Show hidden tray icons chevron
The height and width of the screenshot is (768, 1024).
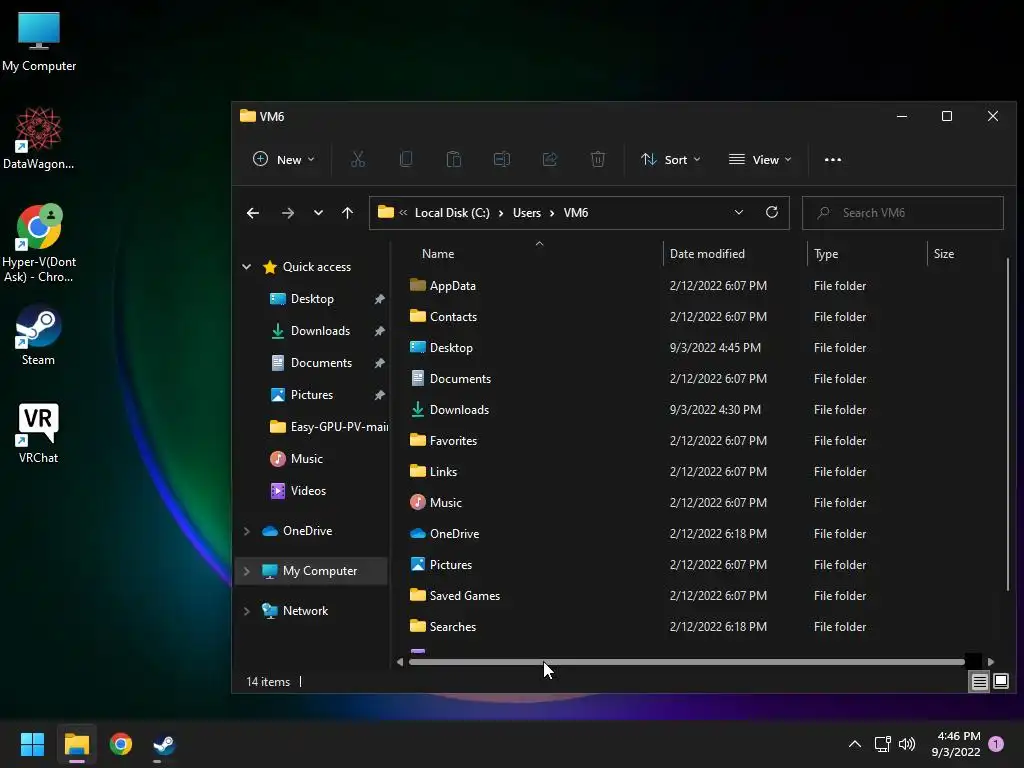[854, 744]
